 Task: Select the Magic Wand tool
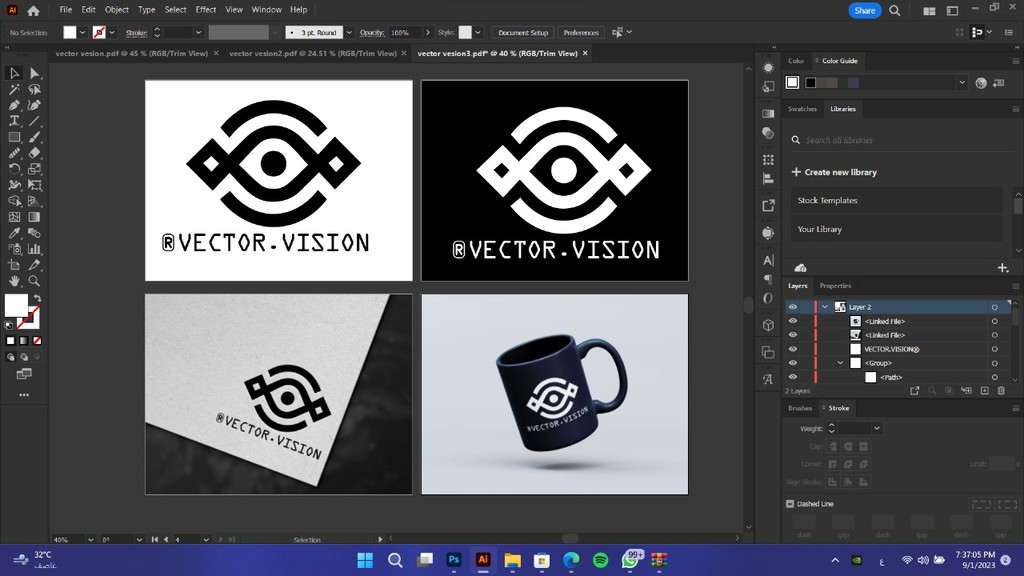tap(14, 89)
